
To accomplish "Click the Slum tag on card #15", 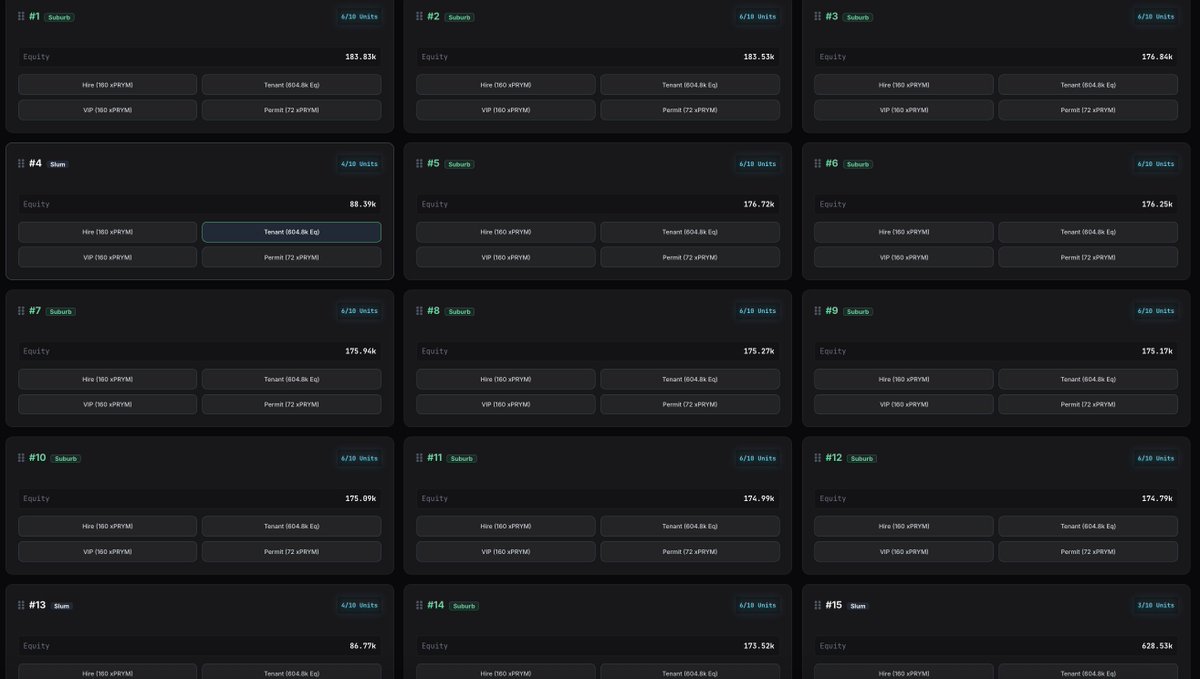I will tap(858, 606).
